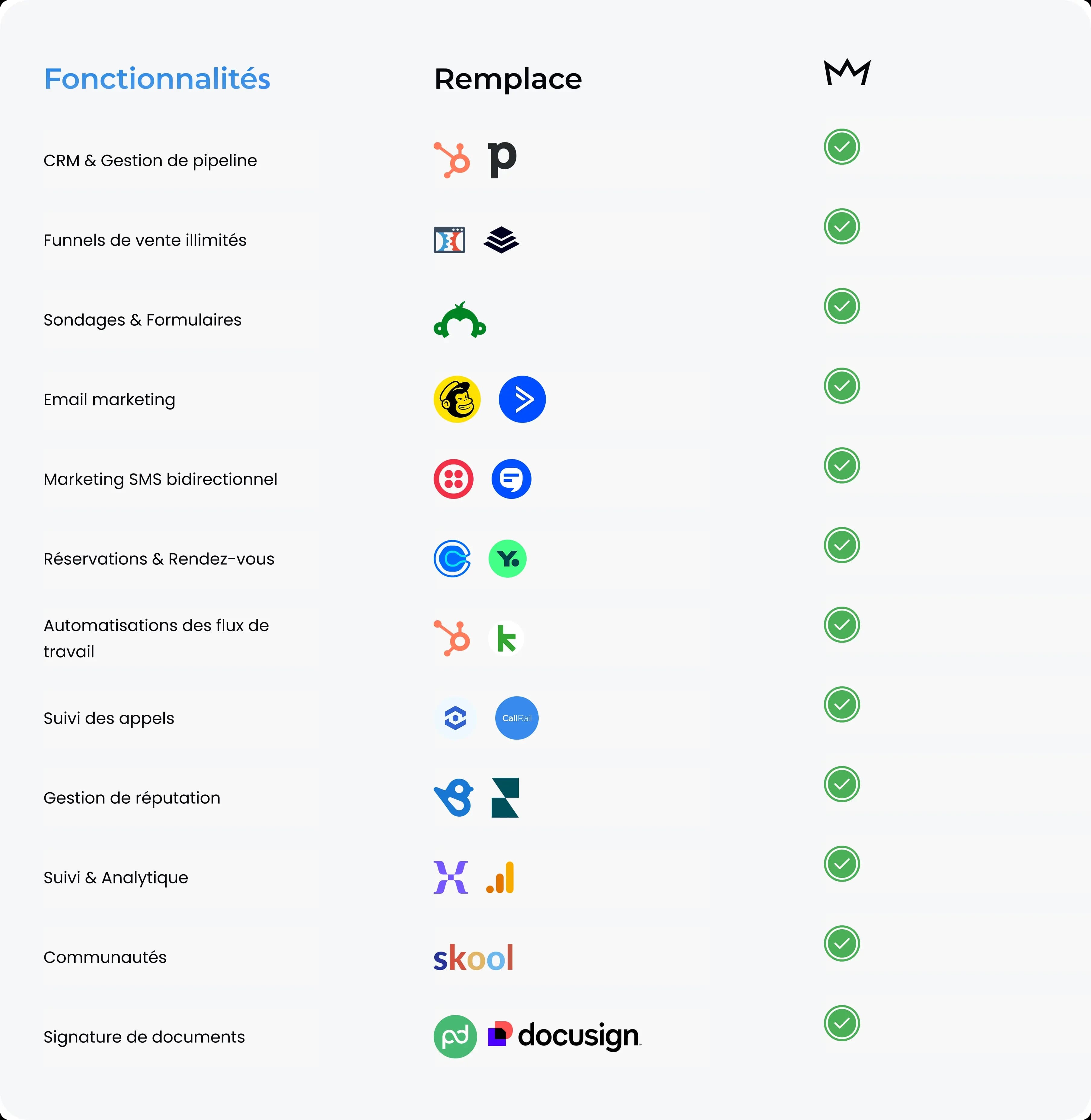Click the SurveyMonkey green logo
This screenshot has width=1091, height=1120.
pyautogui.click(x=460, y=320)
